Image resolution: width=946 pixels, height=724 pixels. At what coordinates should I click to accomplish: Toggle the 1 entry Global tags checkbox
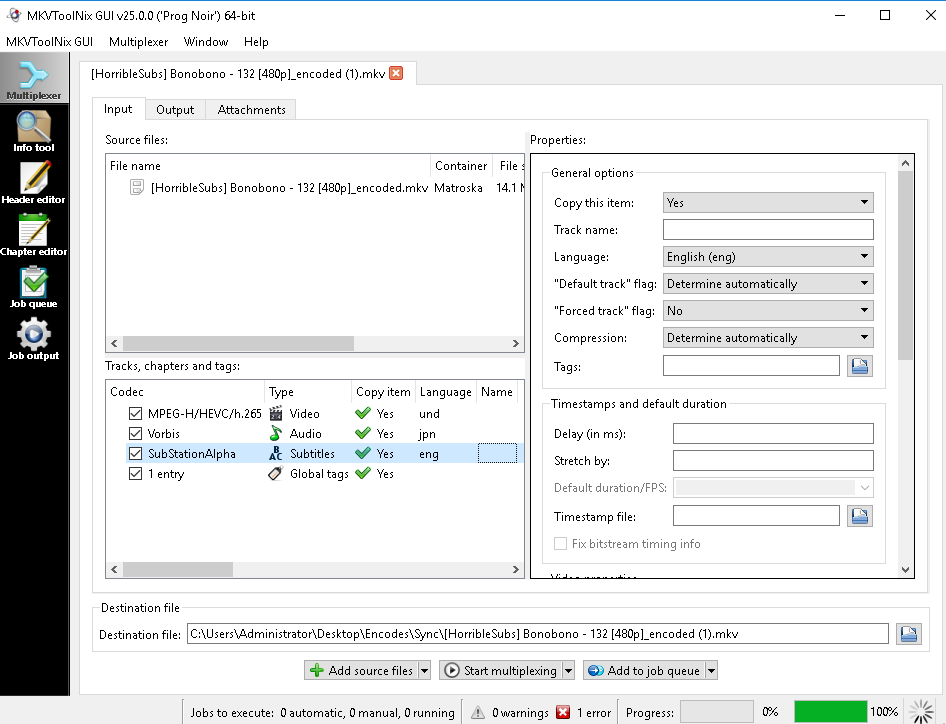coord(135,474)
